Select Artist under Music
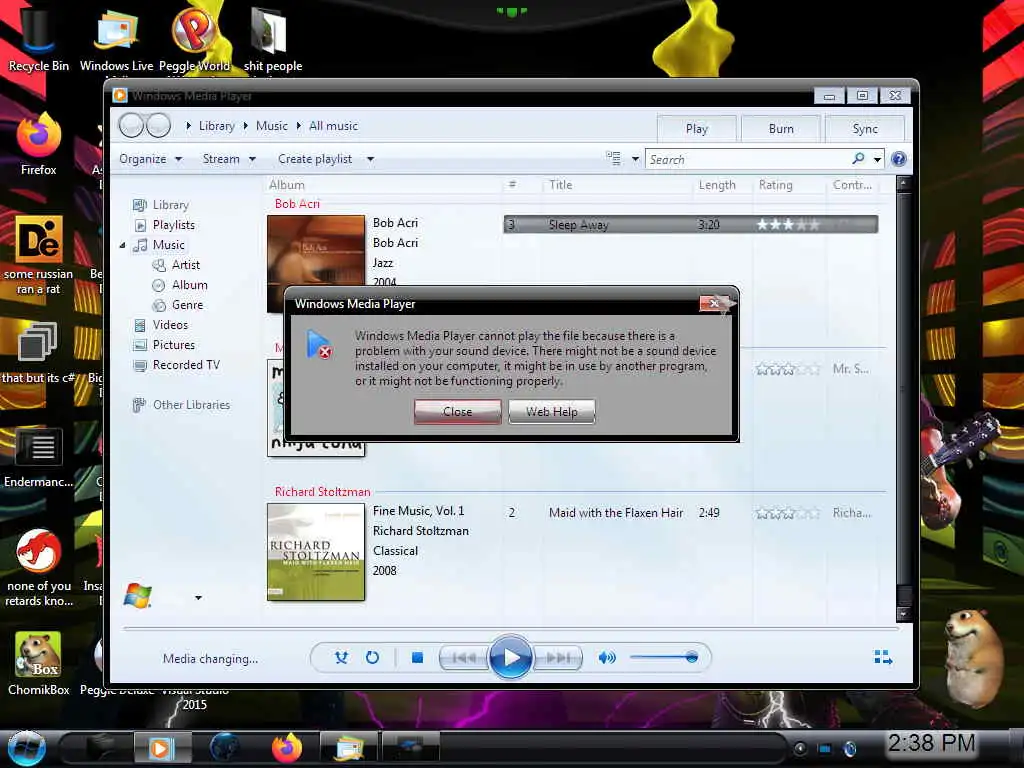1024x768 pixels. [185, 264]
